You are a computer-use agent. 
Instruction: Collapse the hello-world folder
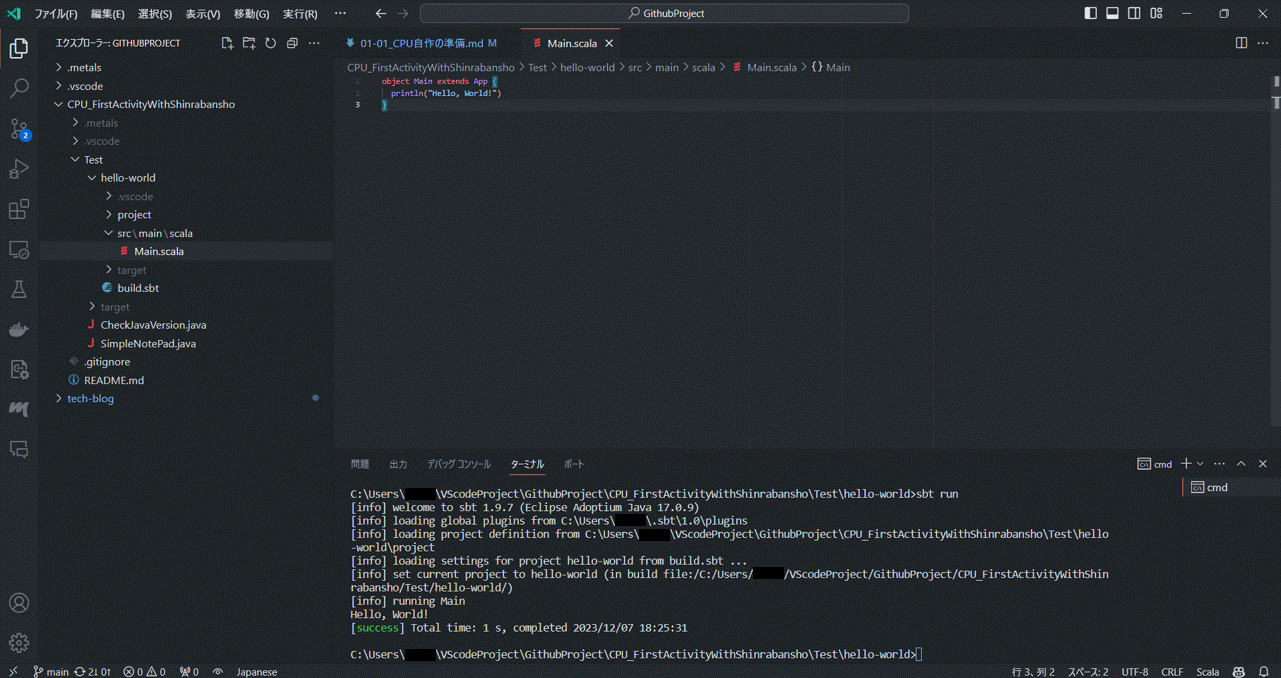click(127, 178)
